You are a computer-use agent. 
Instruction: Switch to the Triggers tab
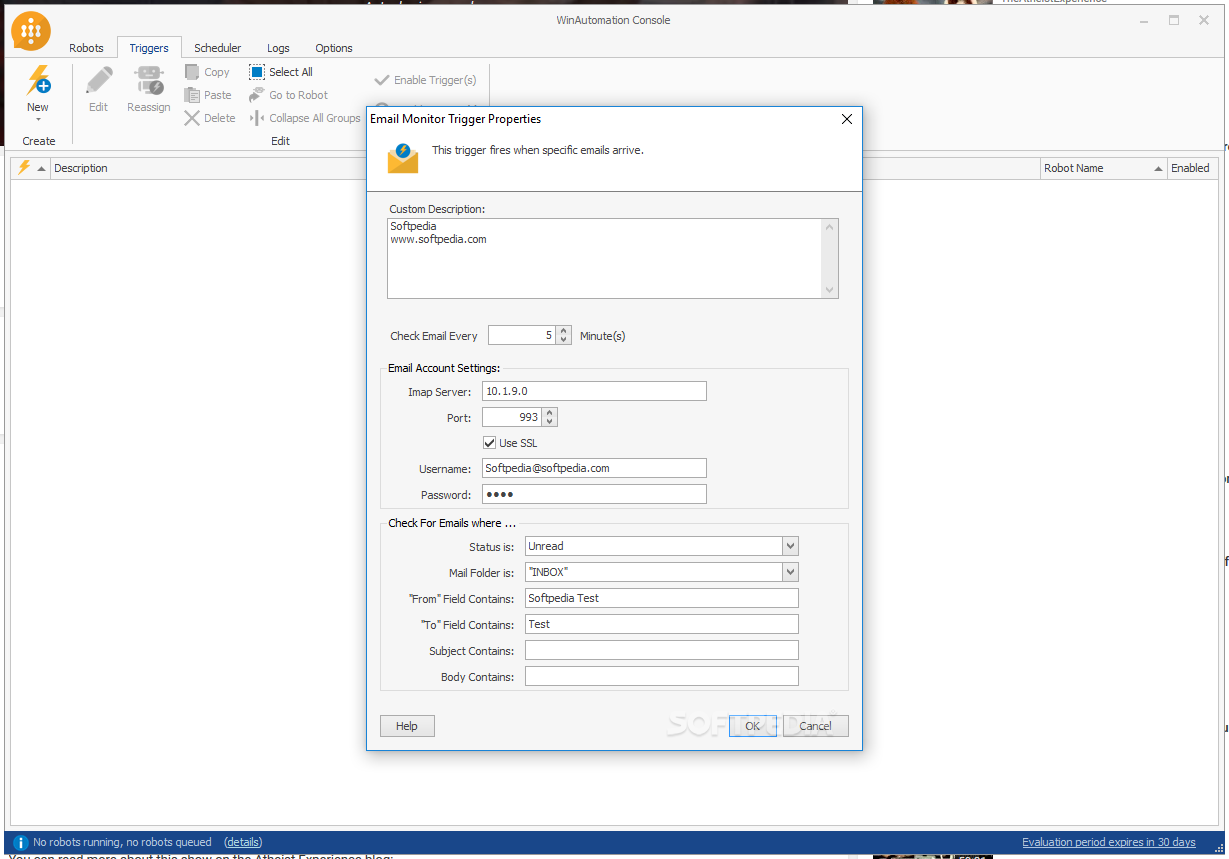click(x=149, y=48)
